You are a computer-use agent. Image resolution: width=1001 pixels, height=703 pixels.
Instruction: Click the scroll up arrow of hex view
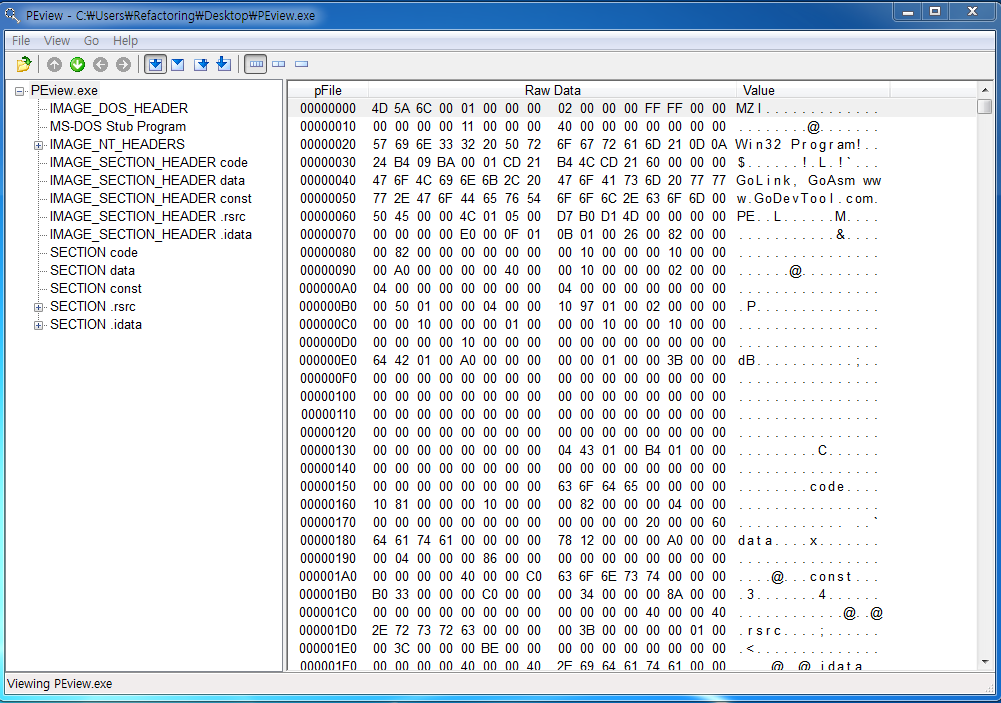[985, 90]
